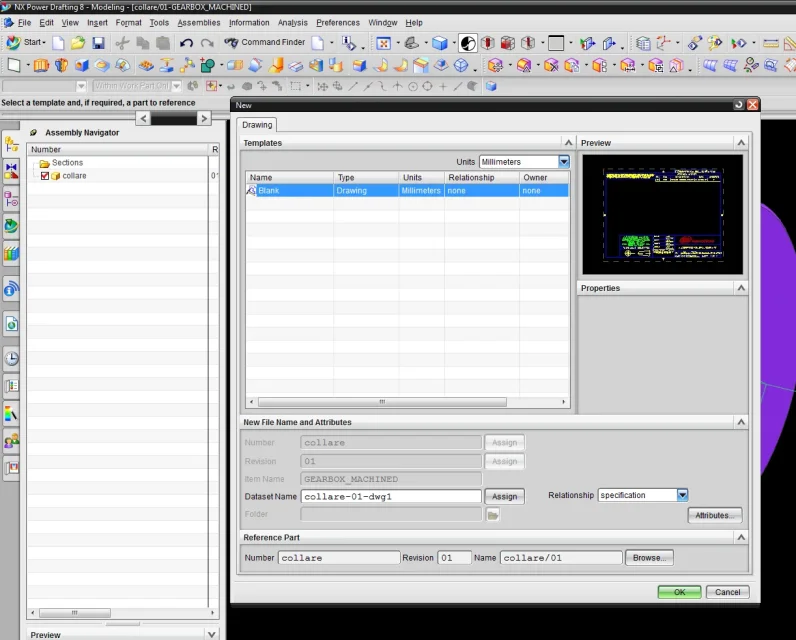796x640 pixels.
Task: Collapse the Properties section
Action: pos(741,288)
